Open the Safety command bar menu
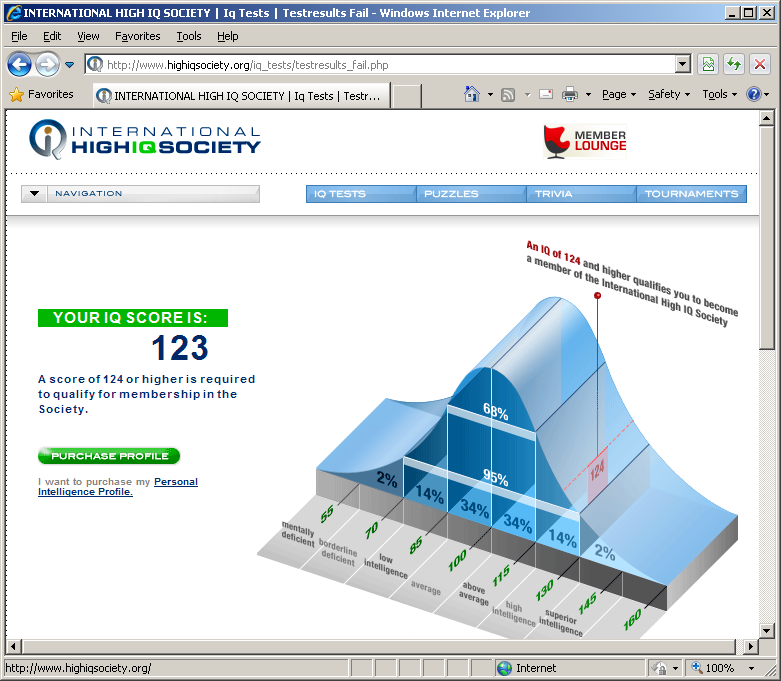This screenshot has height=681, width=781. [x=668, y=94]
